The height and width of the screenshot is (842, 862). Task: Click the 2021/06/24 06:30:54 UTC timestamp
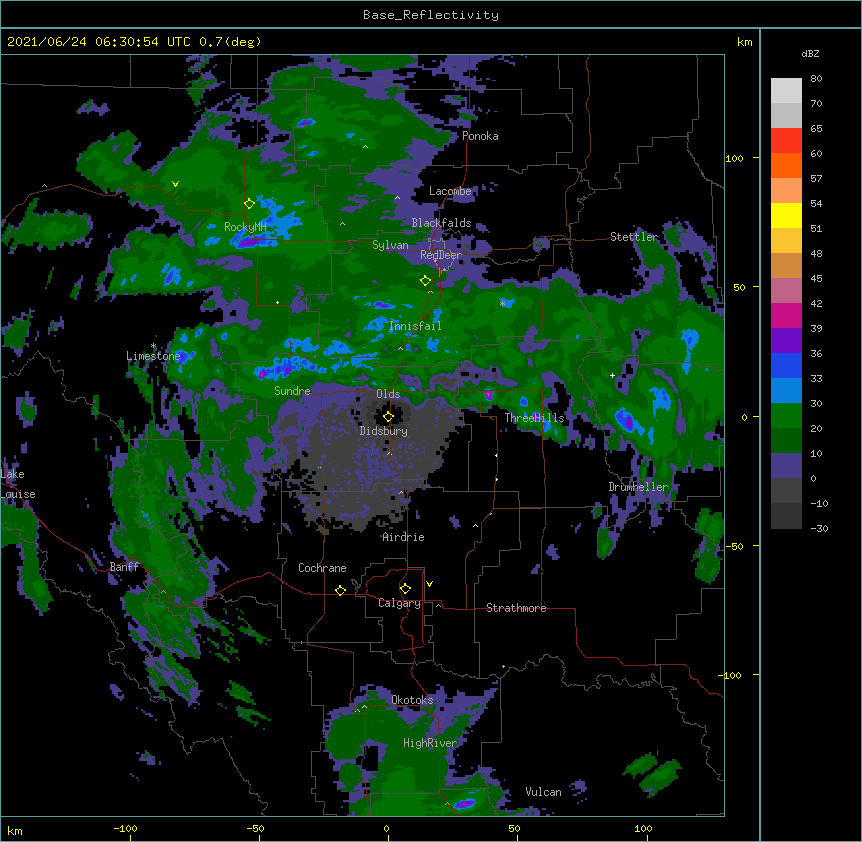pyautogui.click(x=99, y=42)
